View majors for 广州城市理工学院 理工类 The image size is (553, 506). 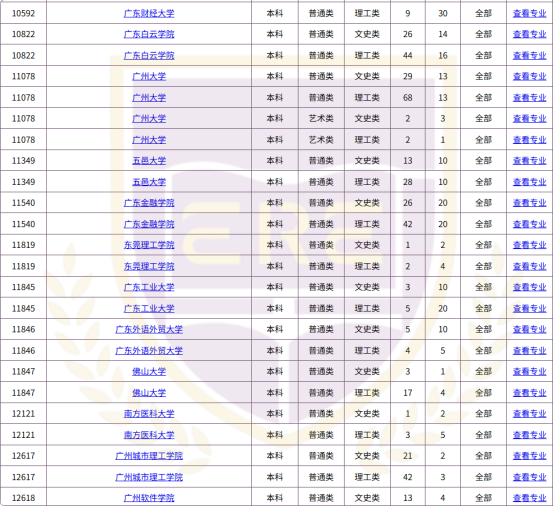[x=529, y=477]
